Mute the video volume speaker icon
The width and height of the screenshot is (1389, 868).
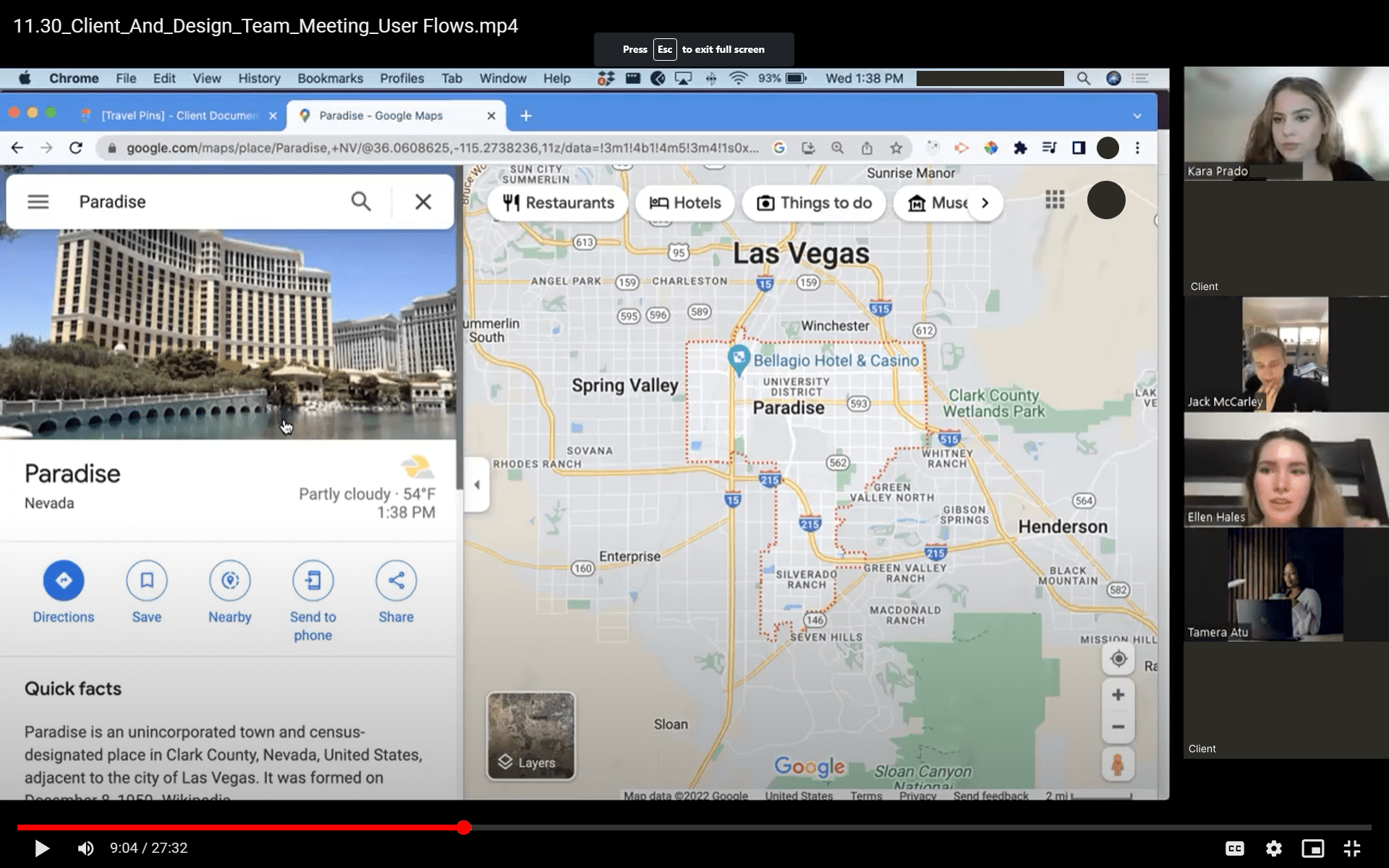coord(85,848)
